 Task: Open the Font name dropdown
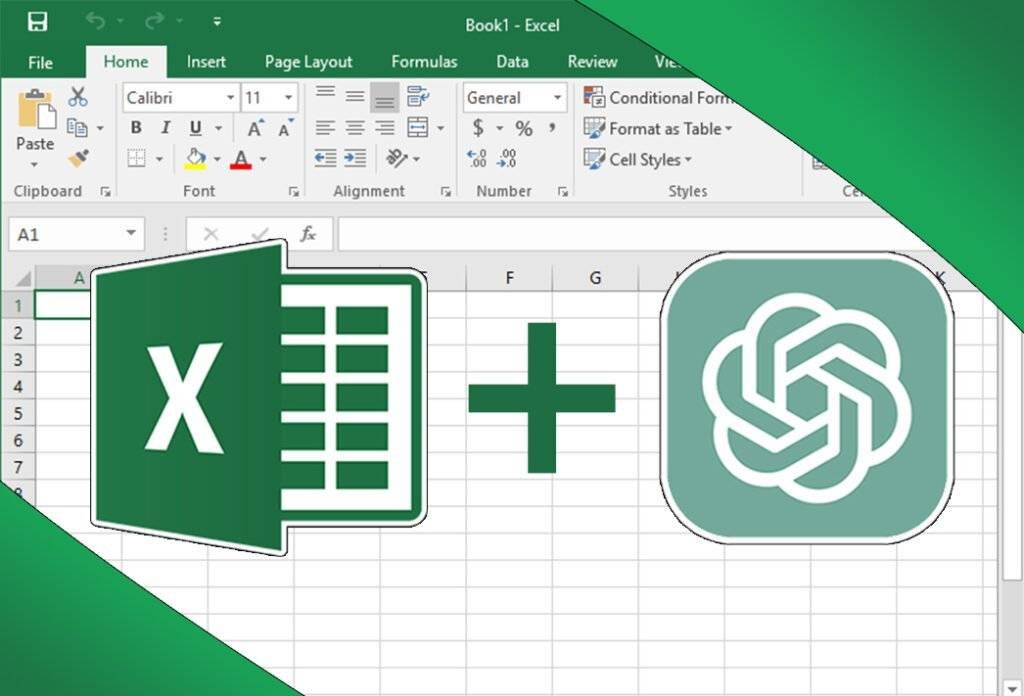click(x=229, y=97)
